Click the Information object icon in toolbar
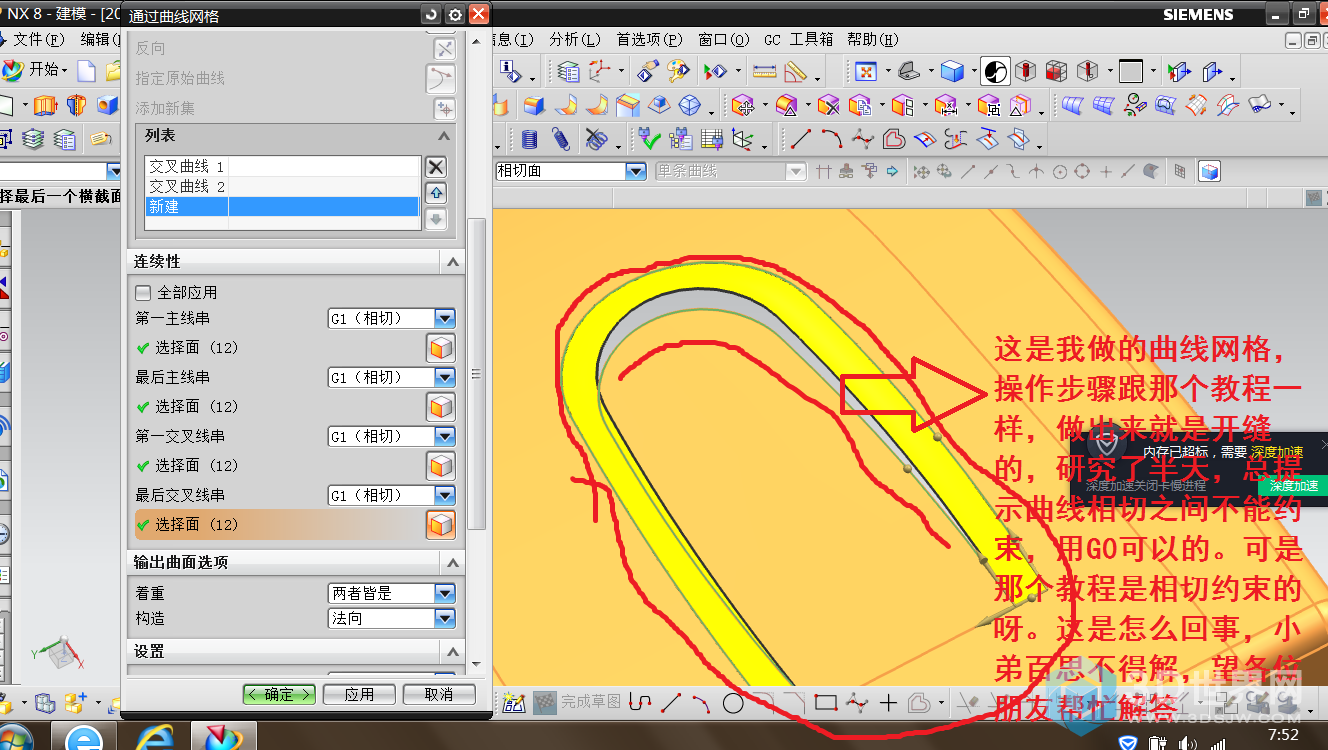Image resolution: width=1328 pixels, height=750 pixels. point(510,71)
